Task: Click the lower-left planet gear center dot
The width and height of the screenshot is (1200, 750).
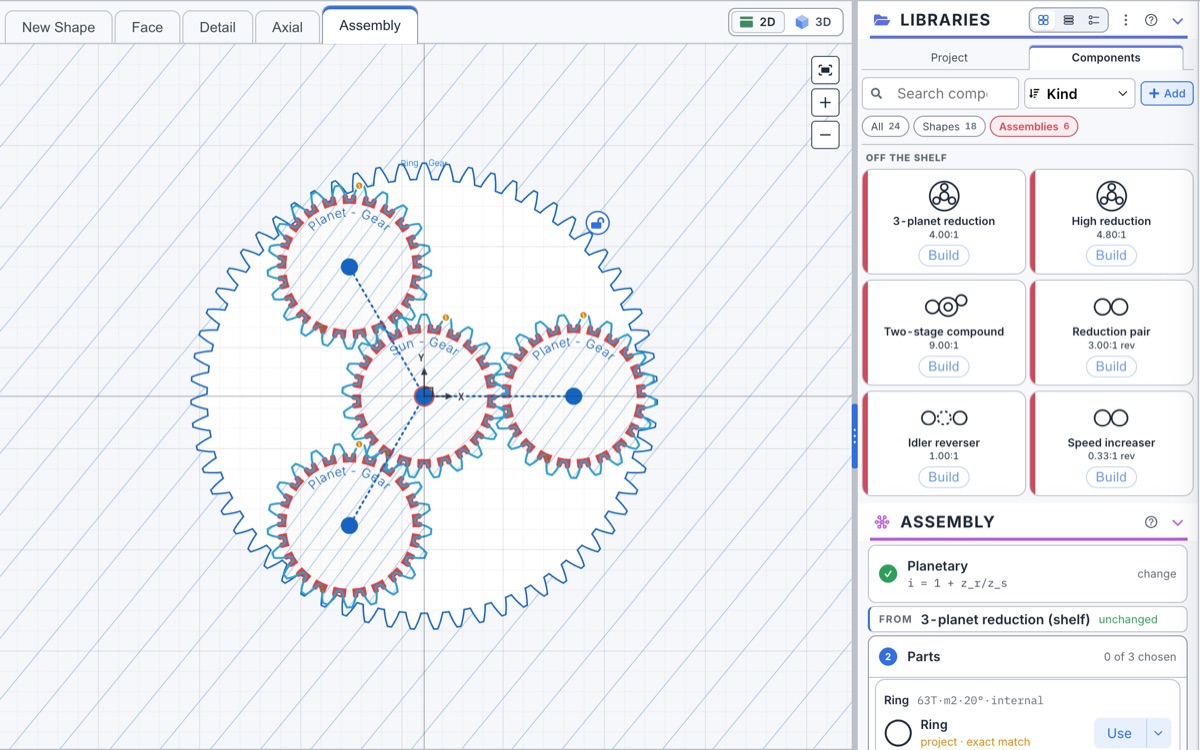Action: (x=349, y=525)
